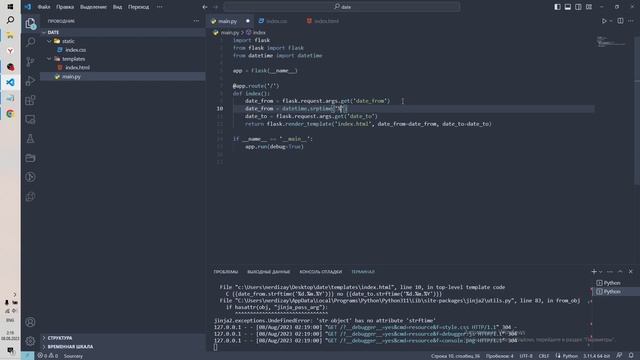Open the Source Control view
The width and height of the screenshot is (640, 360).
30,61
